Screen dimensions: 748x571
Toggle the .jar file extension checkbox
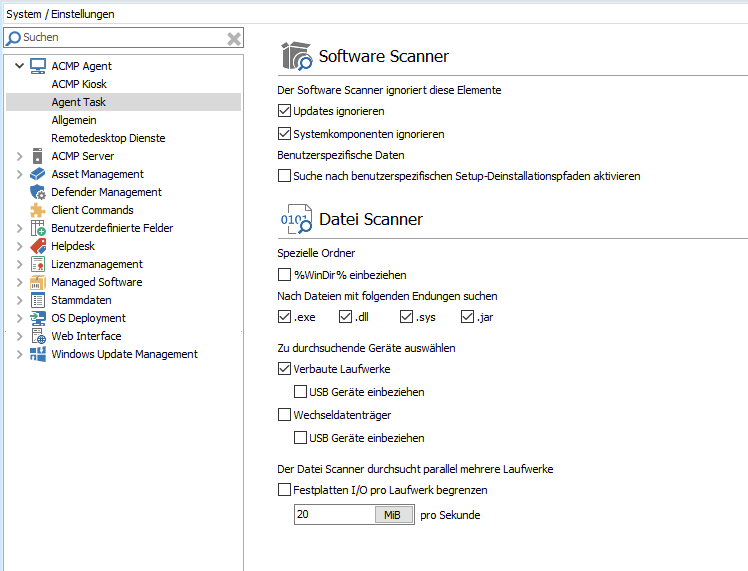(467, 318)
